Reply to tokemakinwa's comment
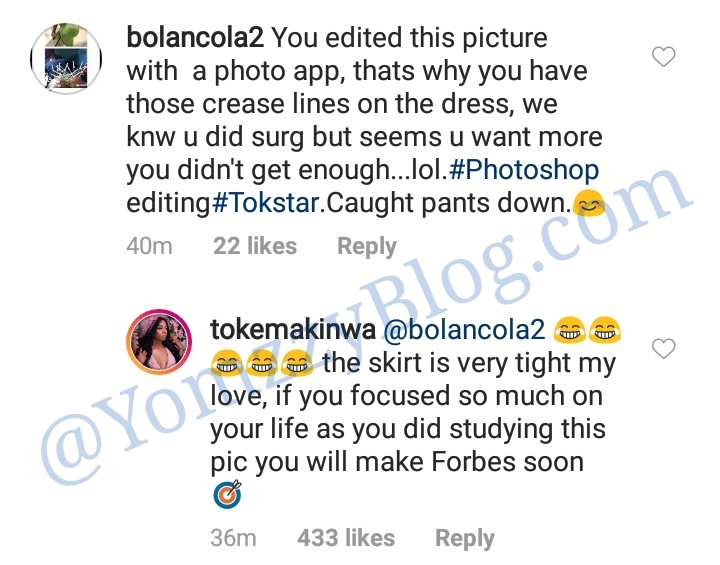Viewport: 720px width, 565px height. (x=465, y=538)
